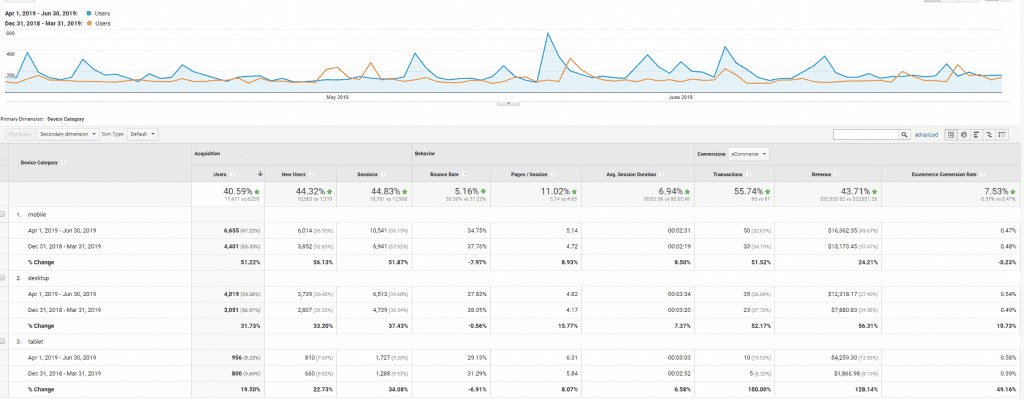Screen dimensions: 1024x400
Task: Tick the checkbox for tablet row
Action: (x=5, y=342)
